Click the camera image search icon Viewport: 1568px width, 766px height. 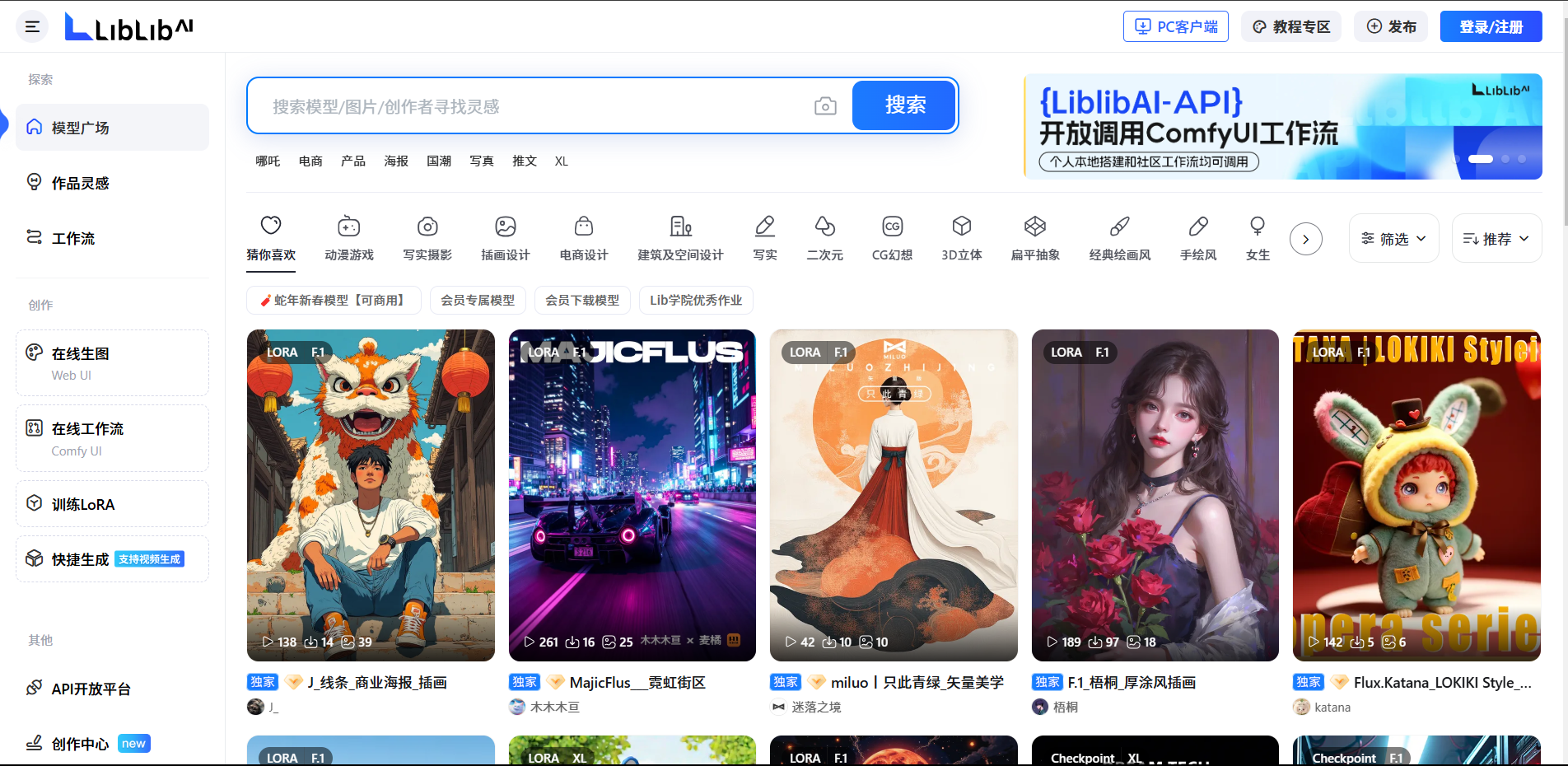click(x=824, y=106)
